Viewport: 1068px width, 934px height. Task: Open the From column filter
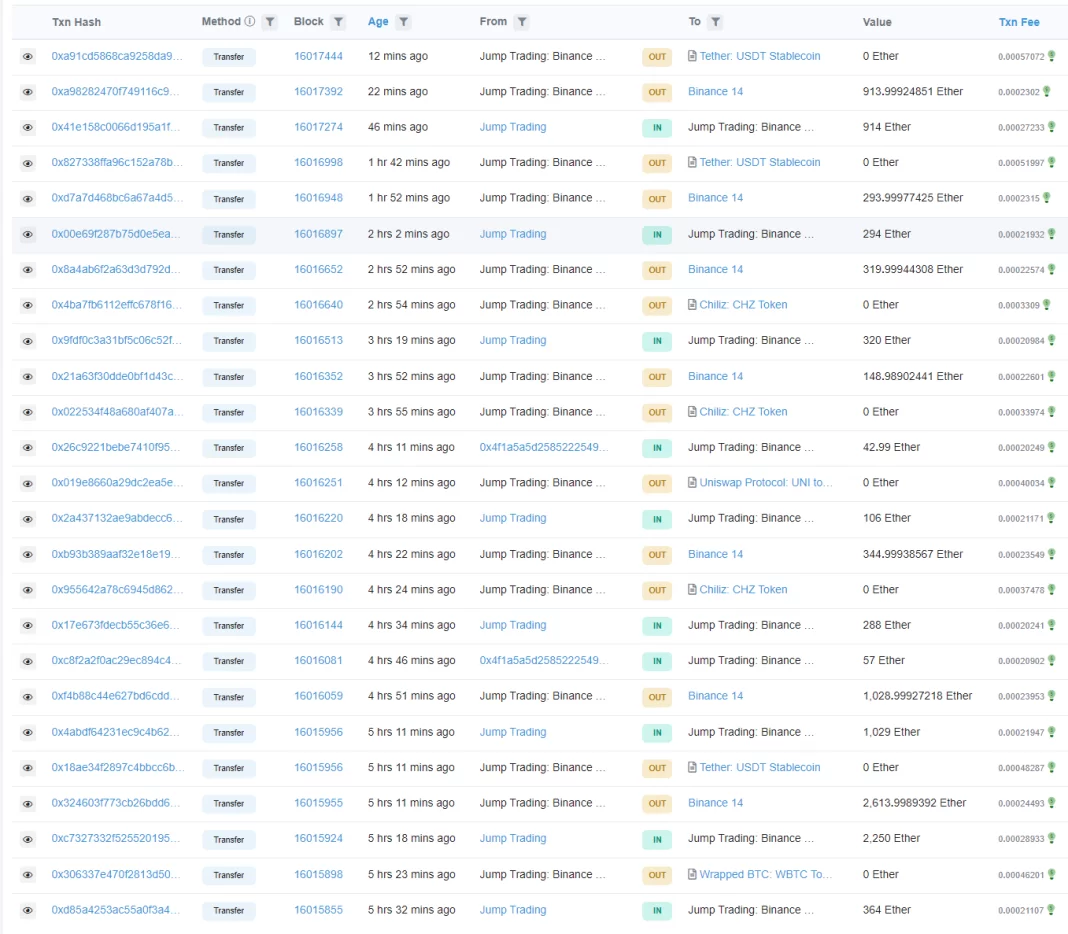(x=522, y=22)
